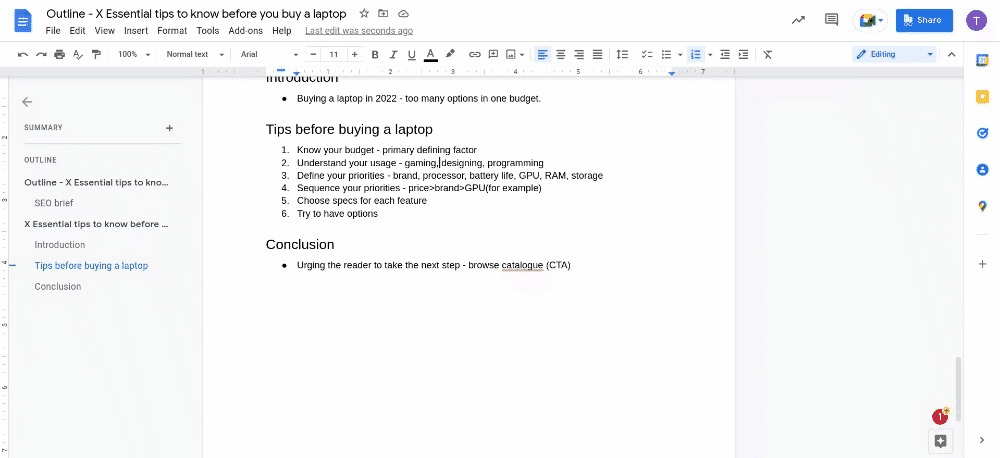Image resolution: width=1000 pixels, height=458 pixels.
Task: Add a summary with the plus icon
Action: tap(169, 128)
